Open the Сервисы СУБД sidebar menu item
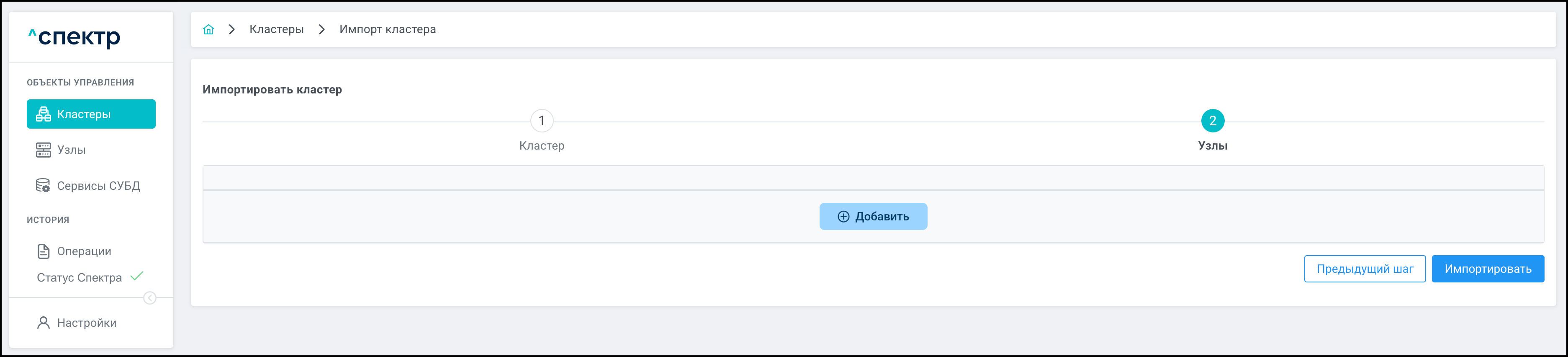Viewport: 1568px width, 357px height. click(x=99, y=186)
